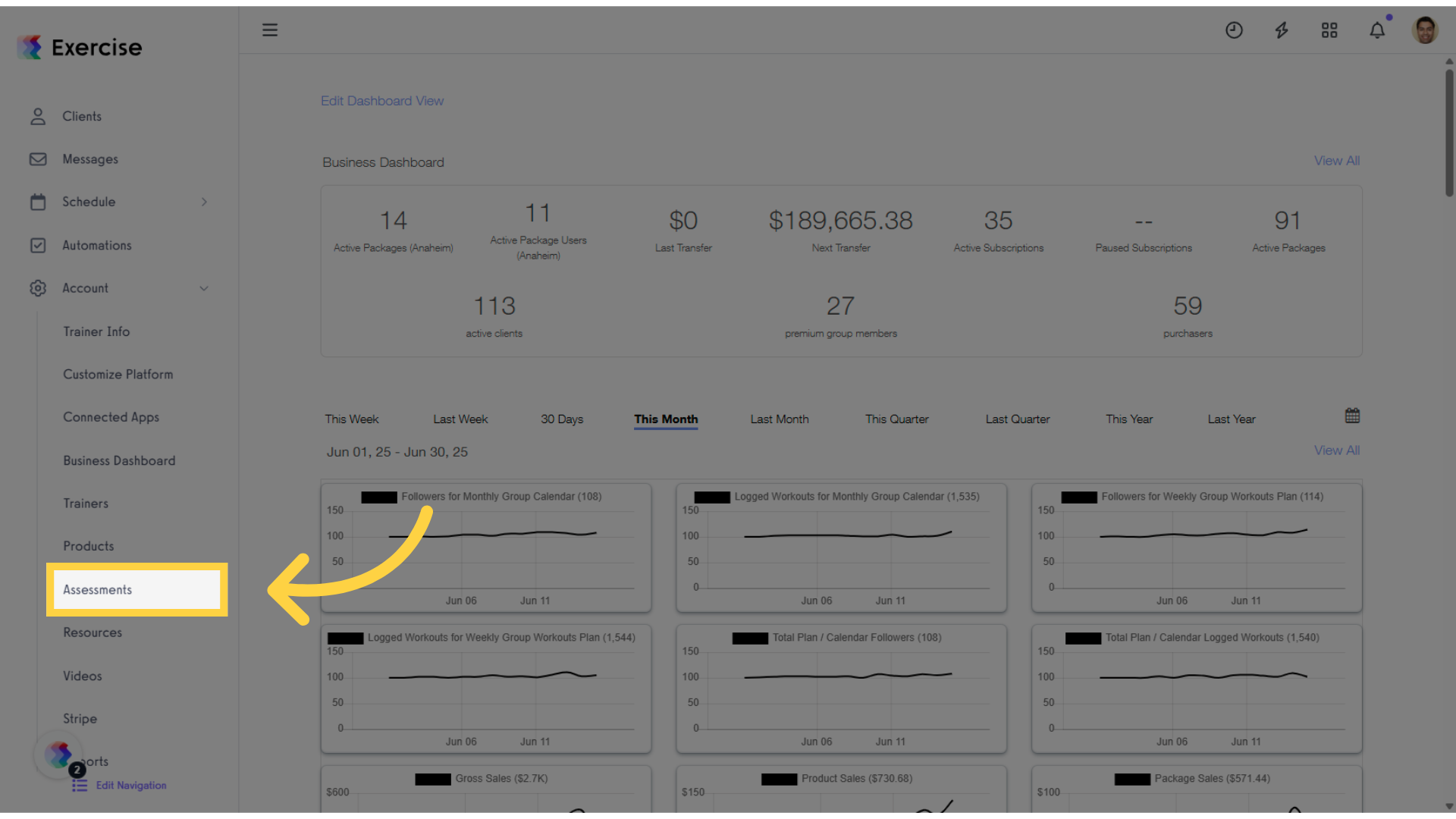Toggle Followers for Weekly Group Workouts Plan swatch

1079,497
